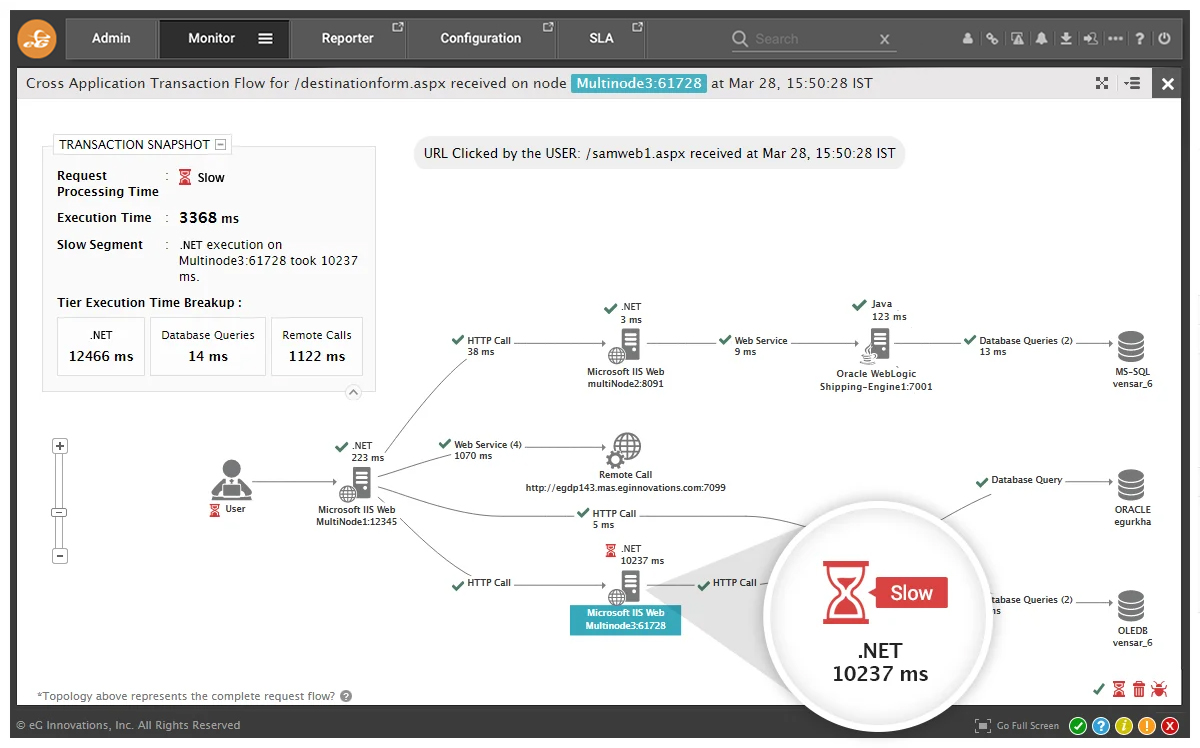Close the Cross Application Transaction Flow window
This screenshot has width=1200, height=748.
click(x=1167, y=84)
